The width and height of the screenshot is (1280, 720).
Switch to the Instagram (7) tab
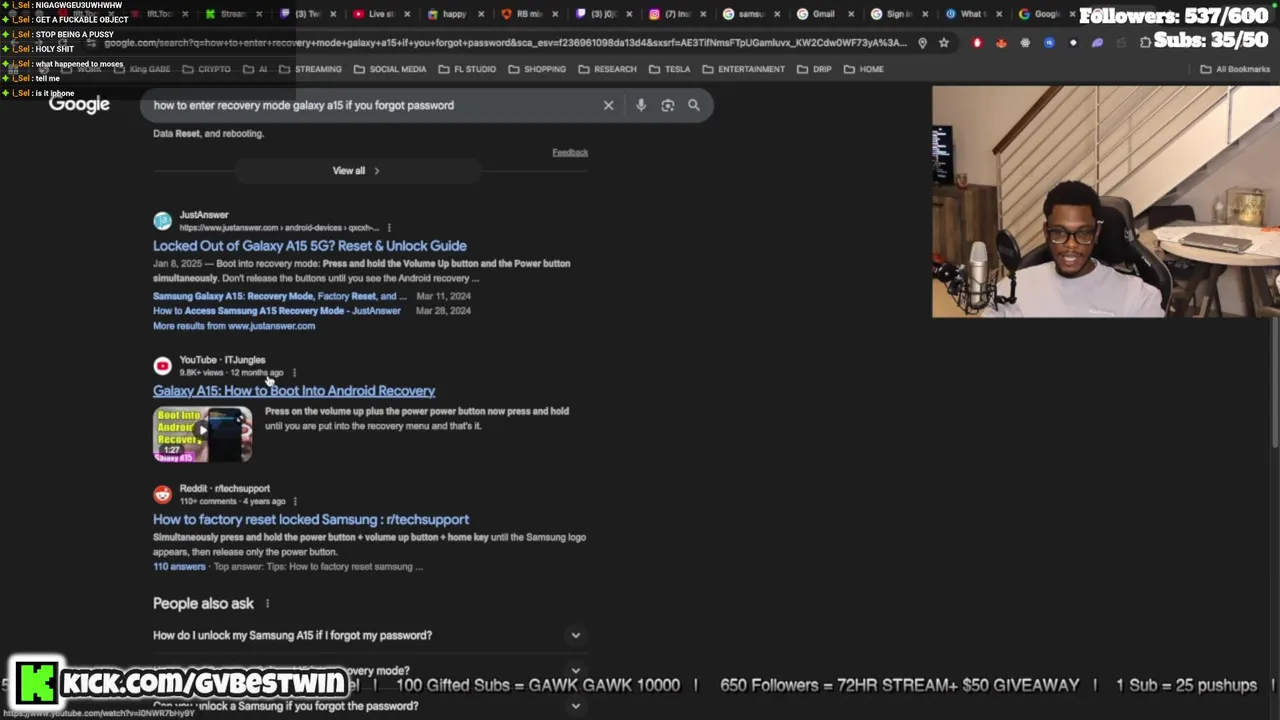[x=676, y=14]
